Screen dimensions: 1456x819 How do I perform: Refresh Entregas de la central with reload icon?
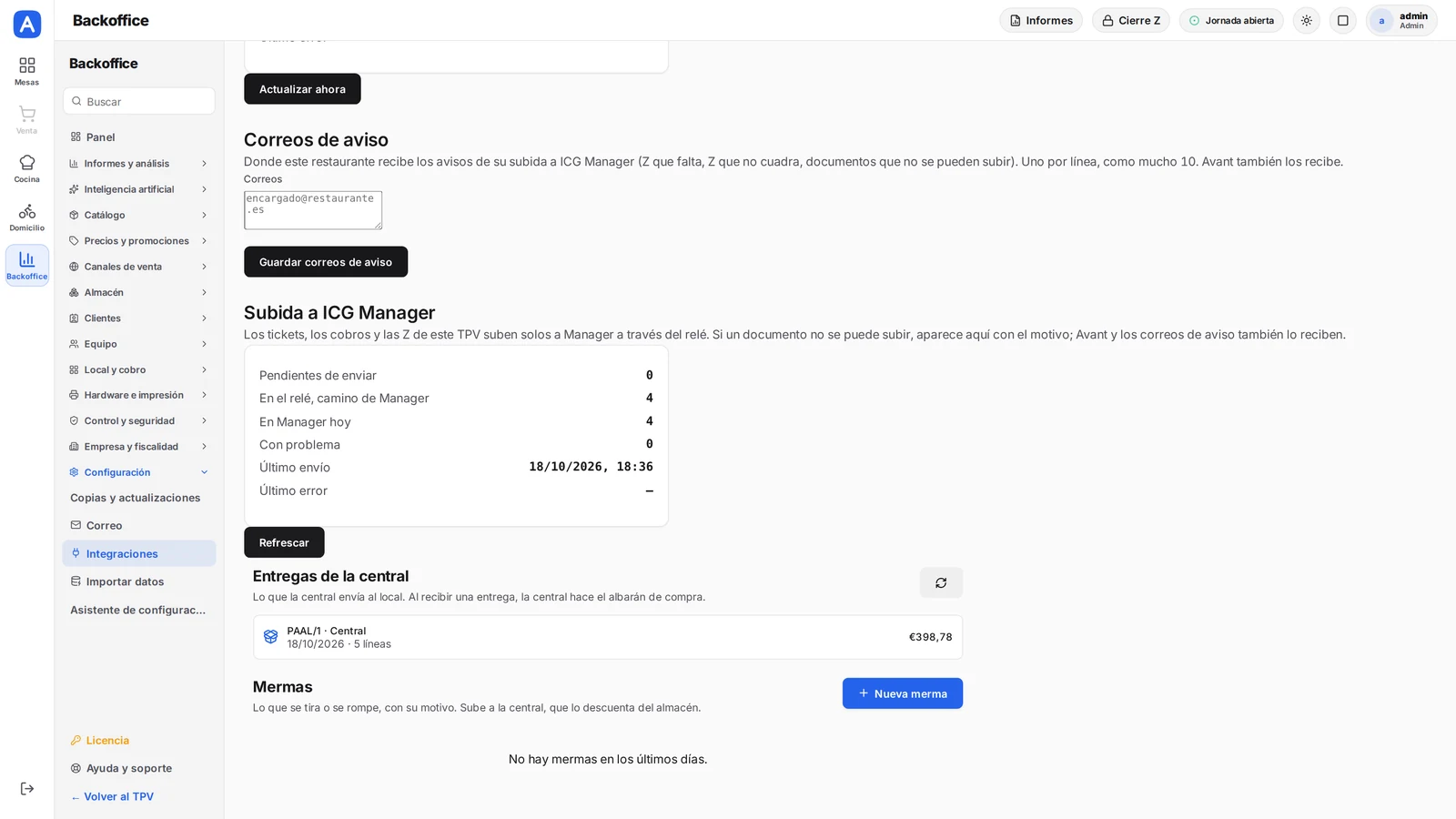point(941,582)
